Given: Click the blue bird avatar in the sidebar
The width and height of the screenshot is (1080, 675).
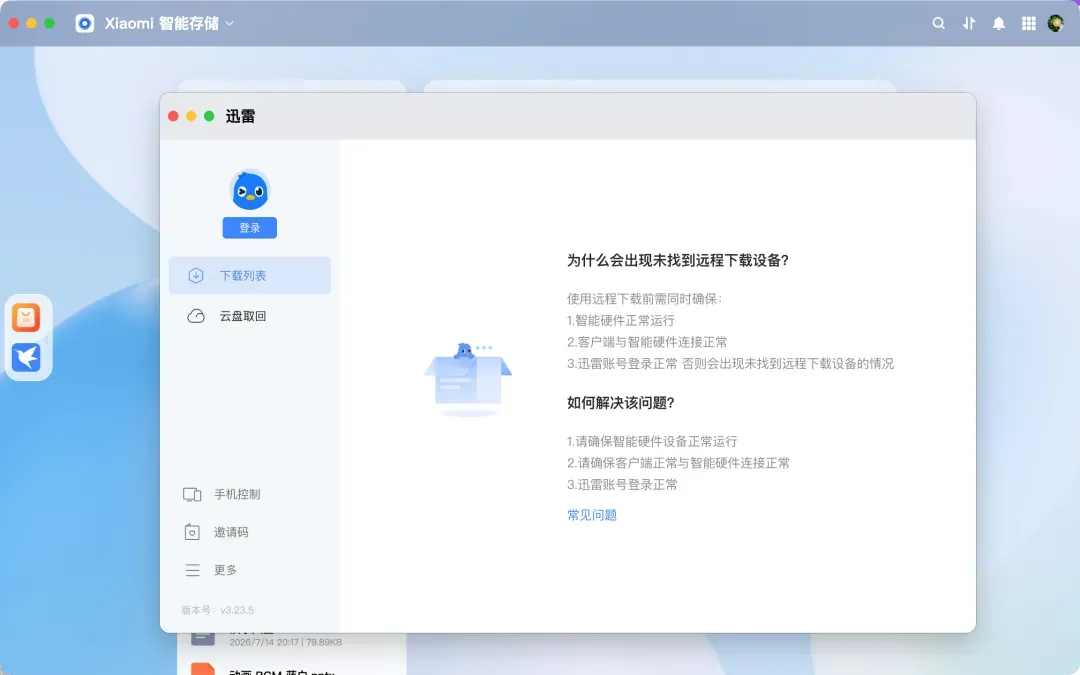Looking at the screenshot, I should (249, 189).
